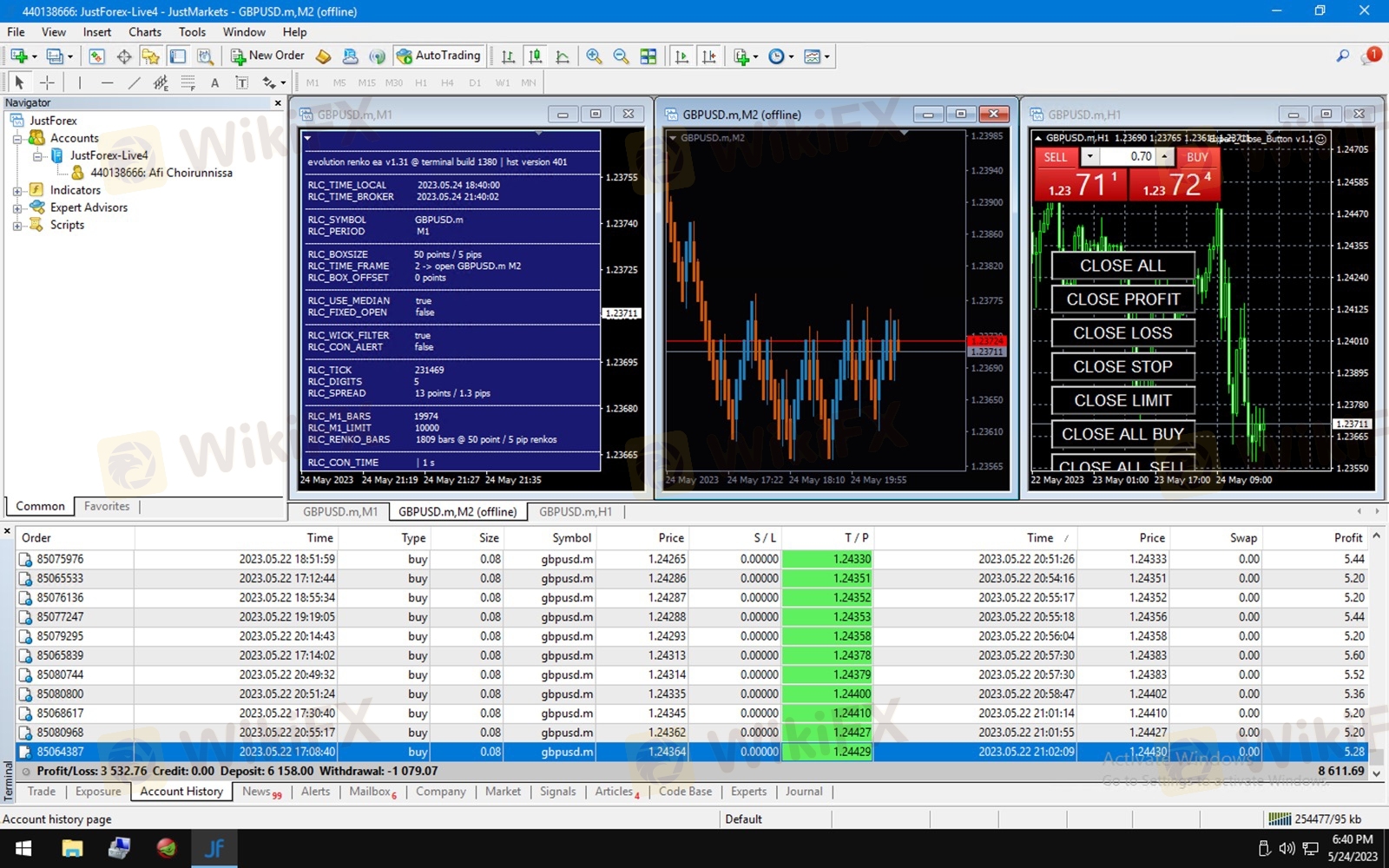Increase lot size with the up arrow
Screen dimensions: 1389x868
point(1164,157)
